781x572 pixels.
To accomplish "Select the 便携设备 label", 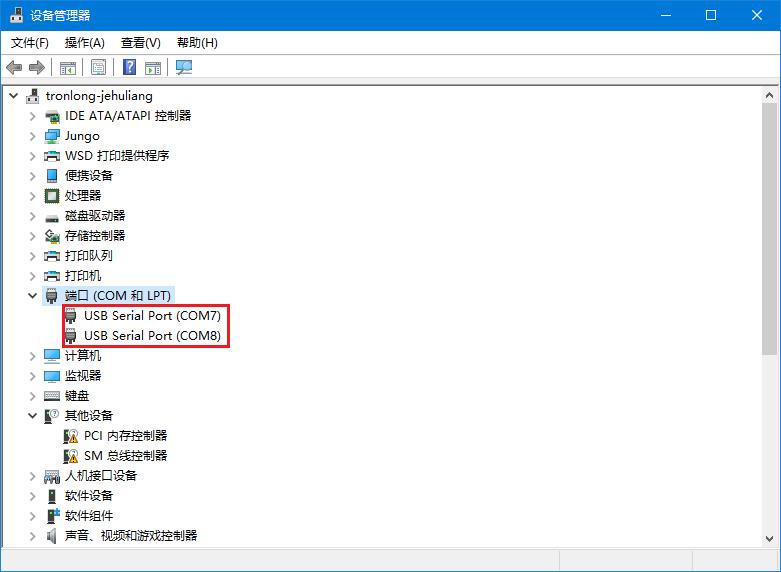I will pyautogui.click(x=89, y=176).
